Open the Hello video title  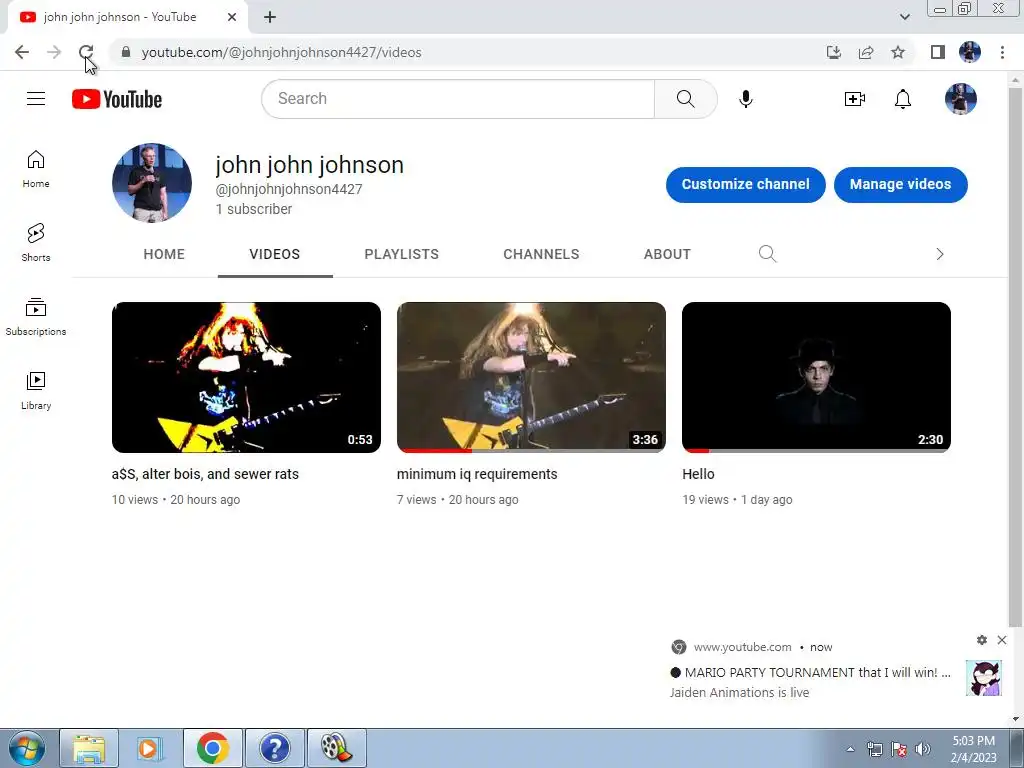(698, 474)
